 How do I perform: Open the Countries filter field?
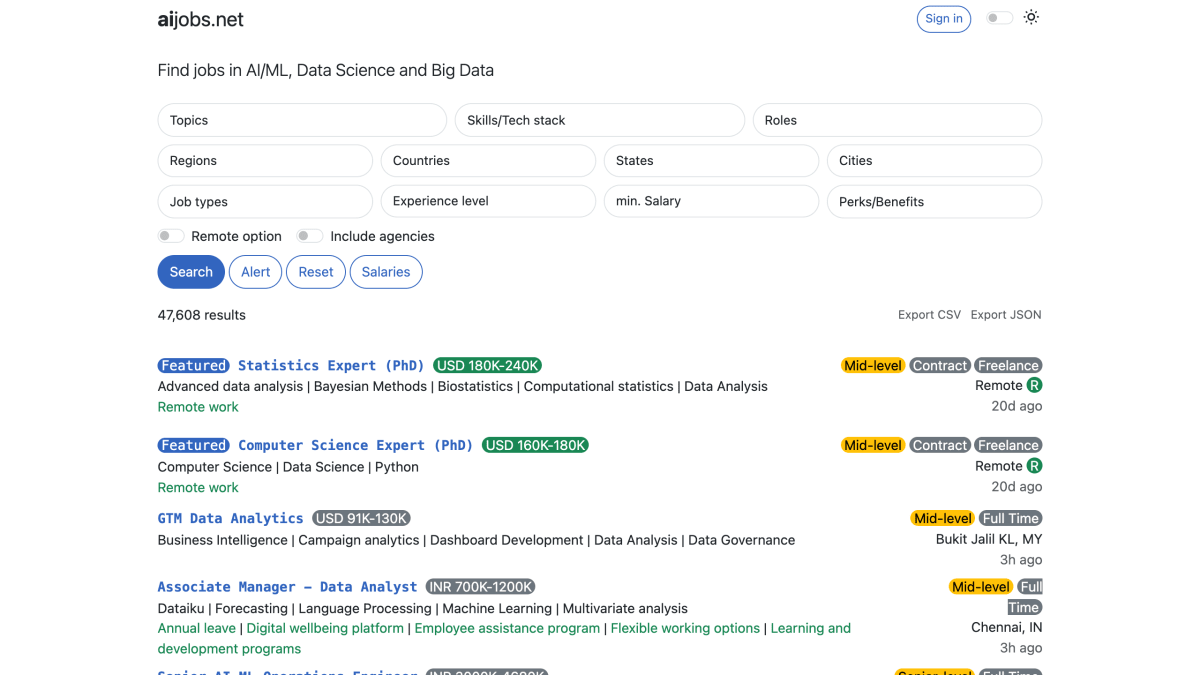point(488,160)
